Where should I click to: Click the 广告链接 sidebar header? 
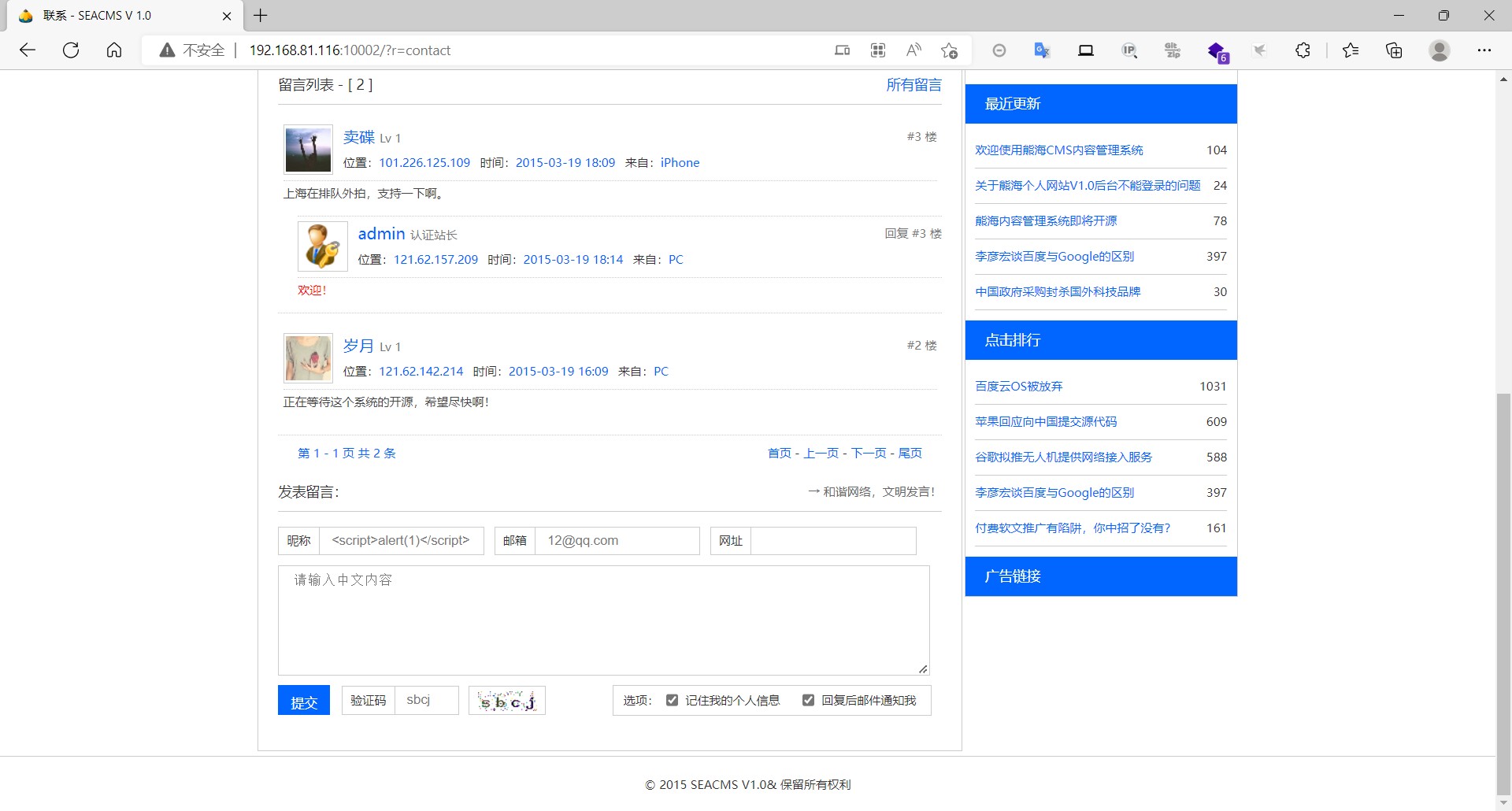1101,576
